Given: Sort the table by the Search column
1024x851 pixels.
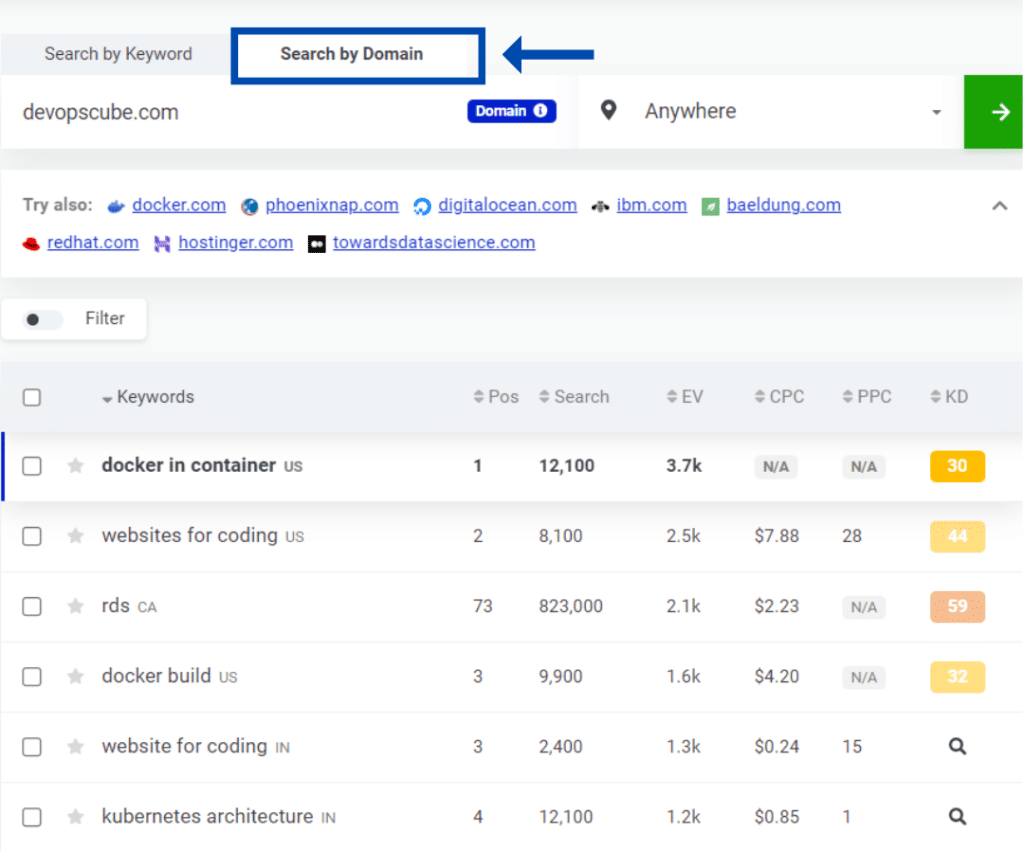Looking at the screenshot, I should pos(575,396).
